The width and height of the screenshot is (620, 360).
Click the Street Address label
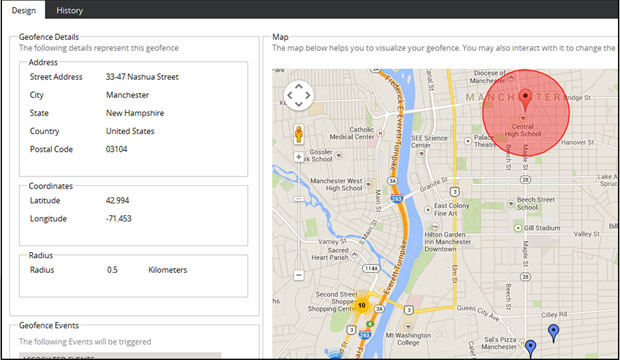pos(56,77)
